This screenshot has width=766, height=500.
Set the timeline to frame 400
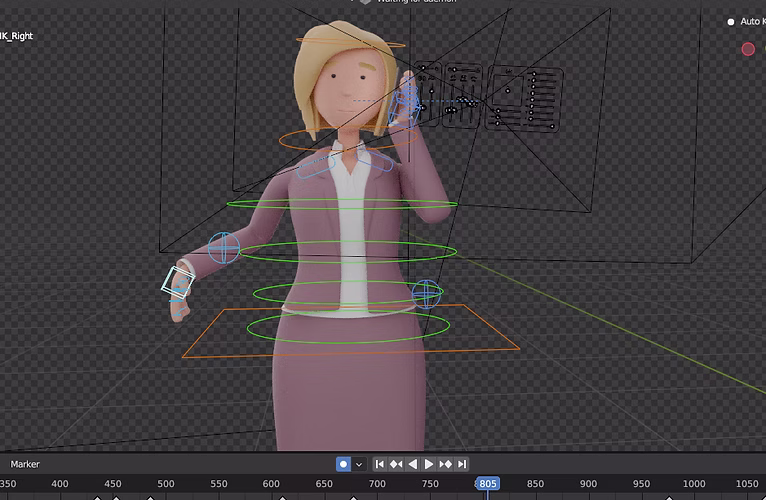tap(60, 484)
